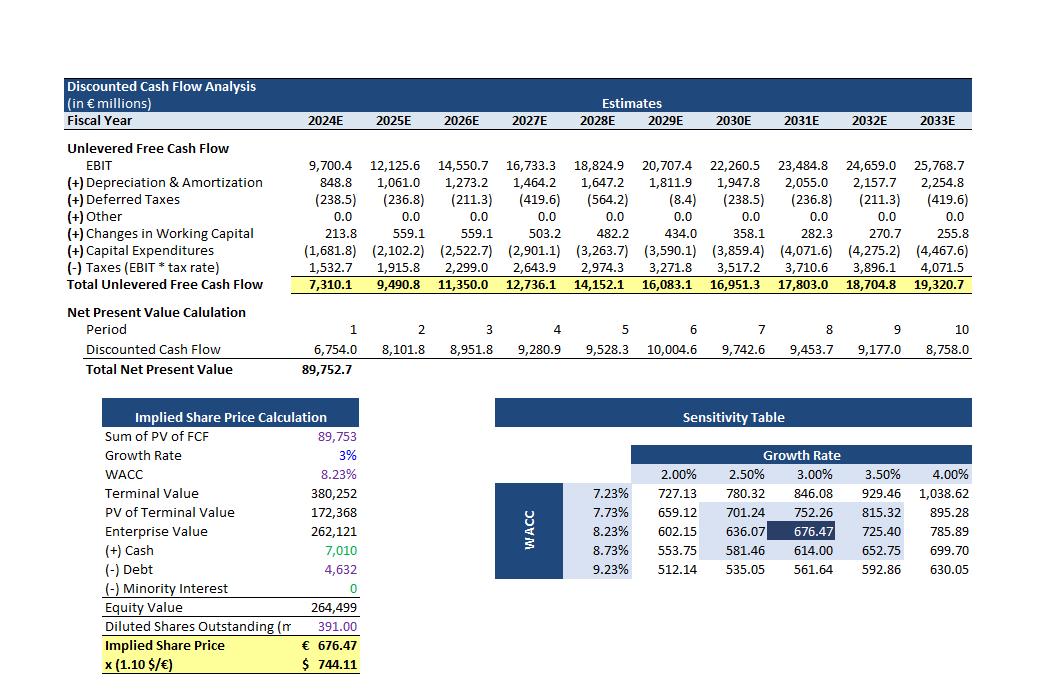Click the Growth Rate 3% input cell
The width and height of the screenshot is (1038, 693).
point(348,456)
